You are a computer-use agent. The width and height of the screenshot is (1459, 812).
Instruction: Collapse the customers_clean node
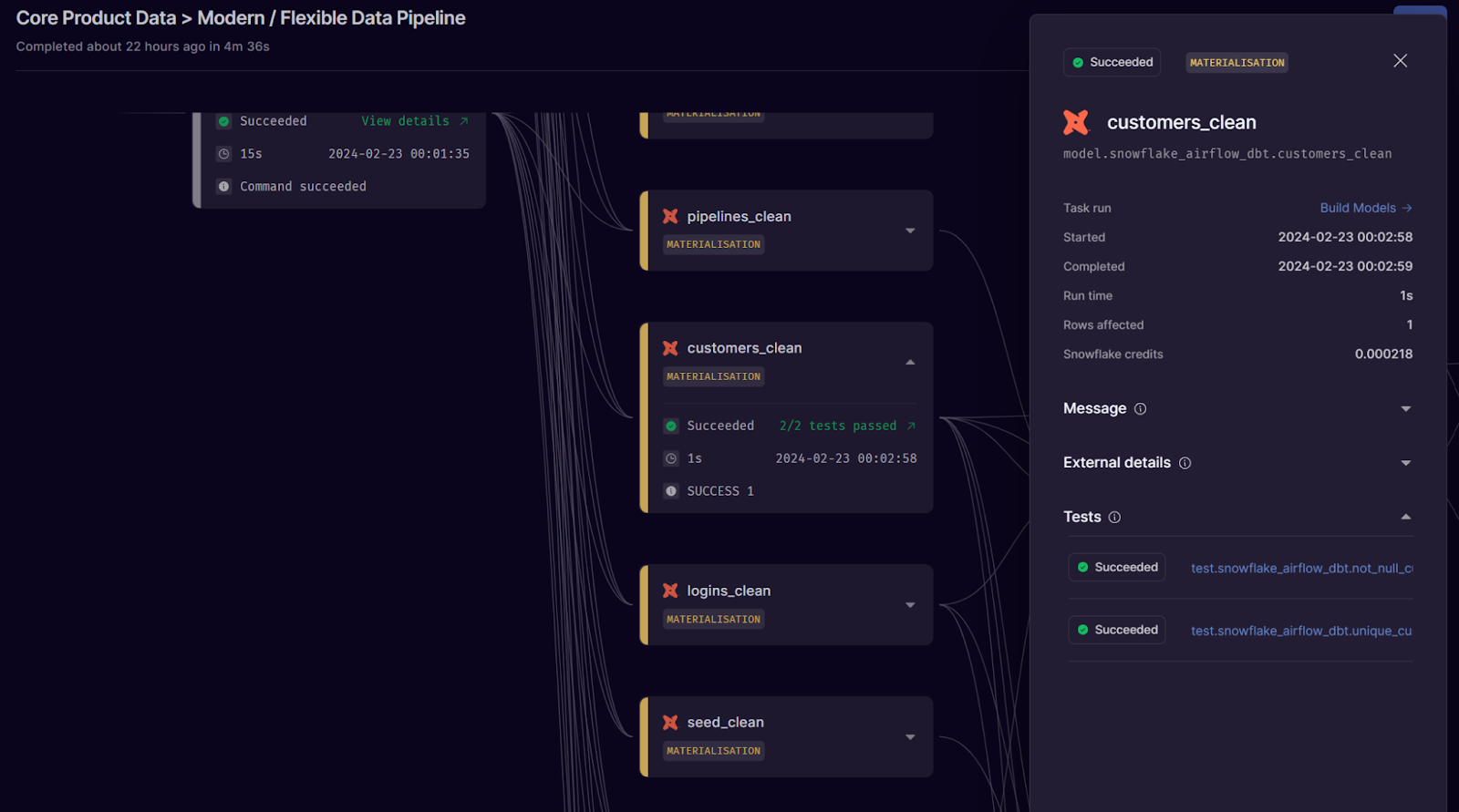click(x=910, y=363)
